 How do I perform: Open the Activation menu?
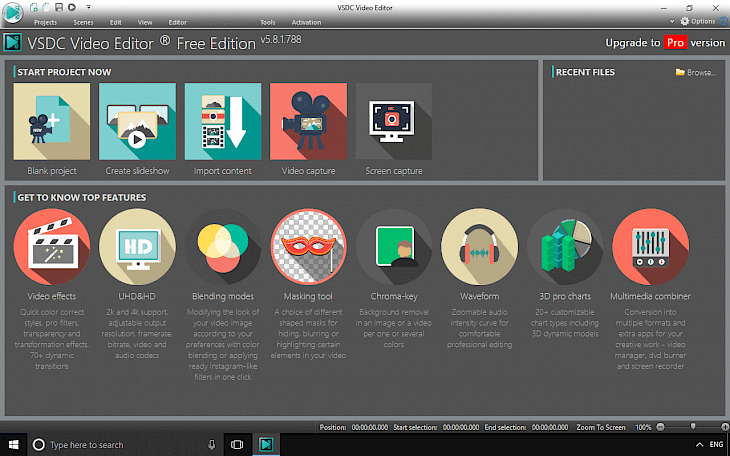pos(306,22)
